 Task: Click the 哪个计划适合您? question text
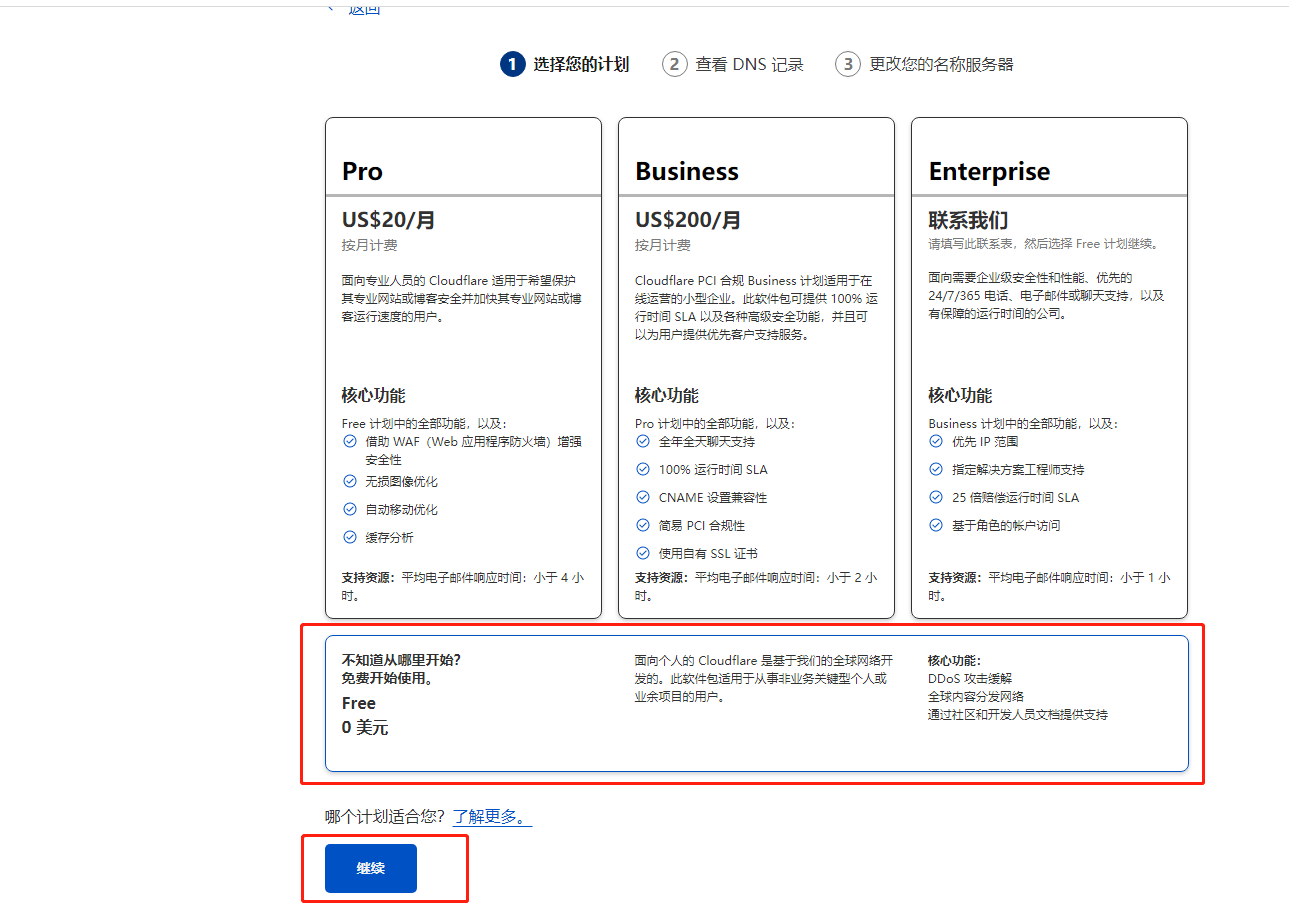pos(385,817)
